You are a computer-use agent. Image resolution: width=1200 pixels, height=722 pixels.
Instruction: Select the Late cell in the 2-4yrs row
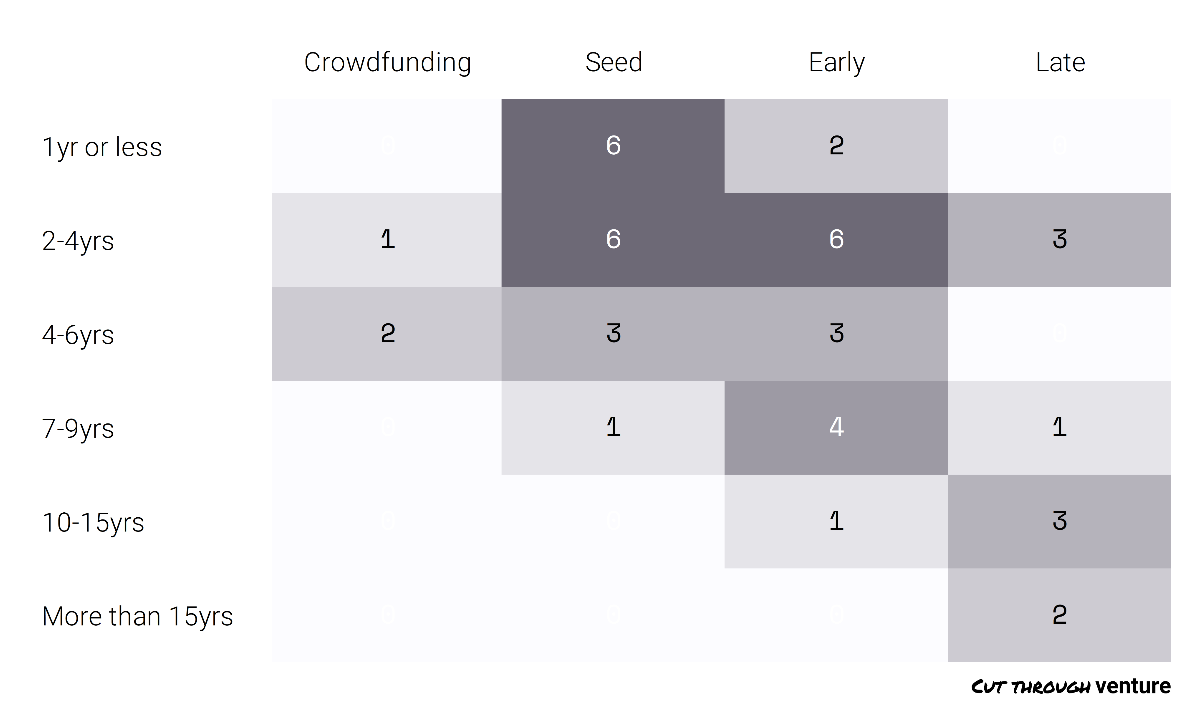(x=1060, y=240)
